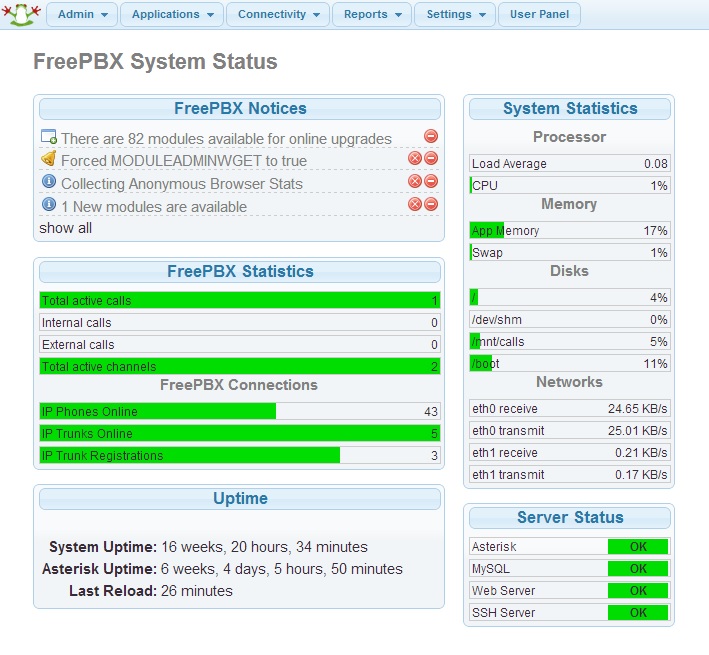Click the Total active channels bar
The image size is (709, 655).
240,366
